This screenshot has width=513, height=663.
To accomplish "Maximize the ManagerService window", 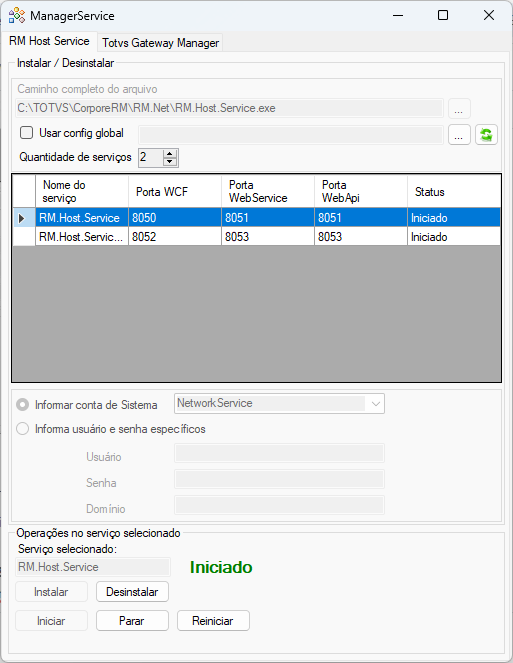I will pyautogui.click(x=443, y=16).
